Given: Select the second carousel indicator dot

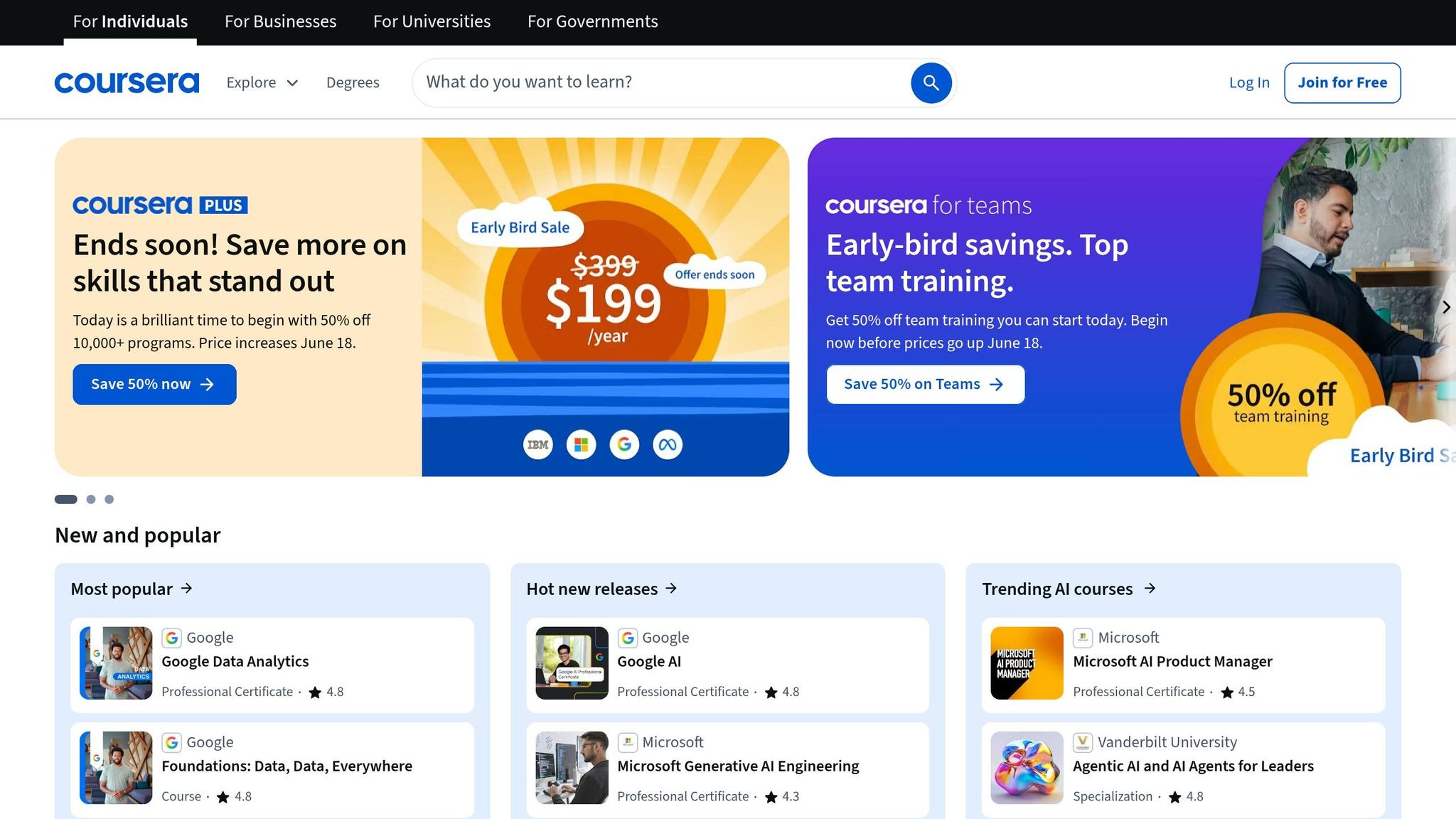Looking at the screenshot, I should [x=91, y=499].
